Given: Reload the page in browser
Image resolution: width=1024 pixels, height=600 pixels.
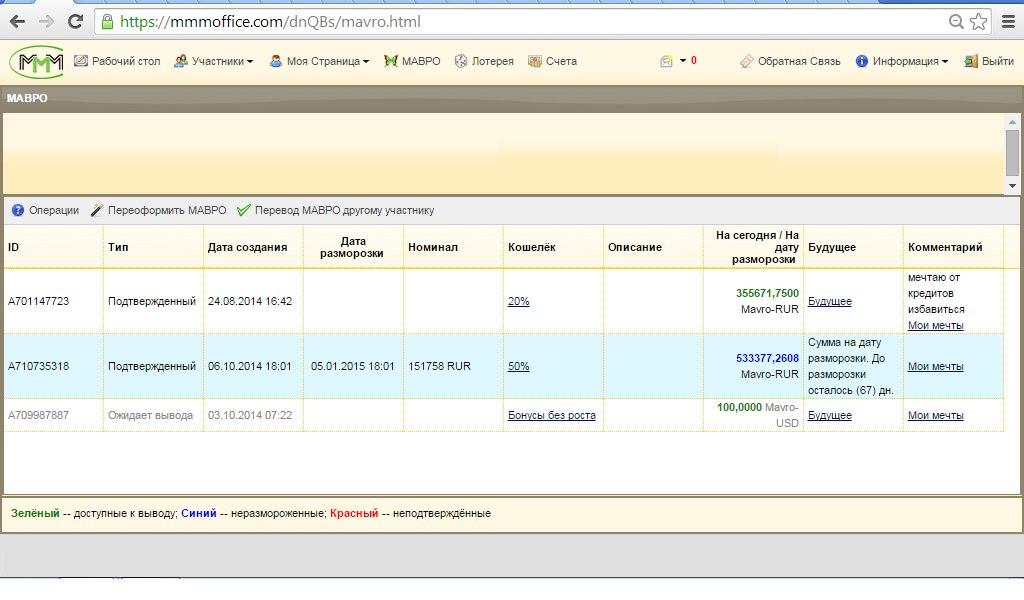Looking at the screenshot, I should 76,22.
